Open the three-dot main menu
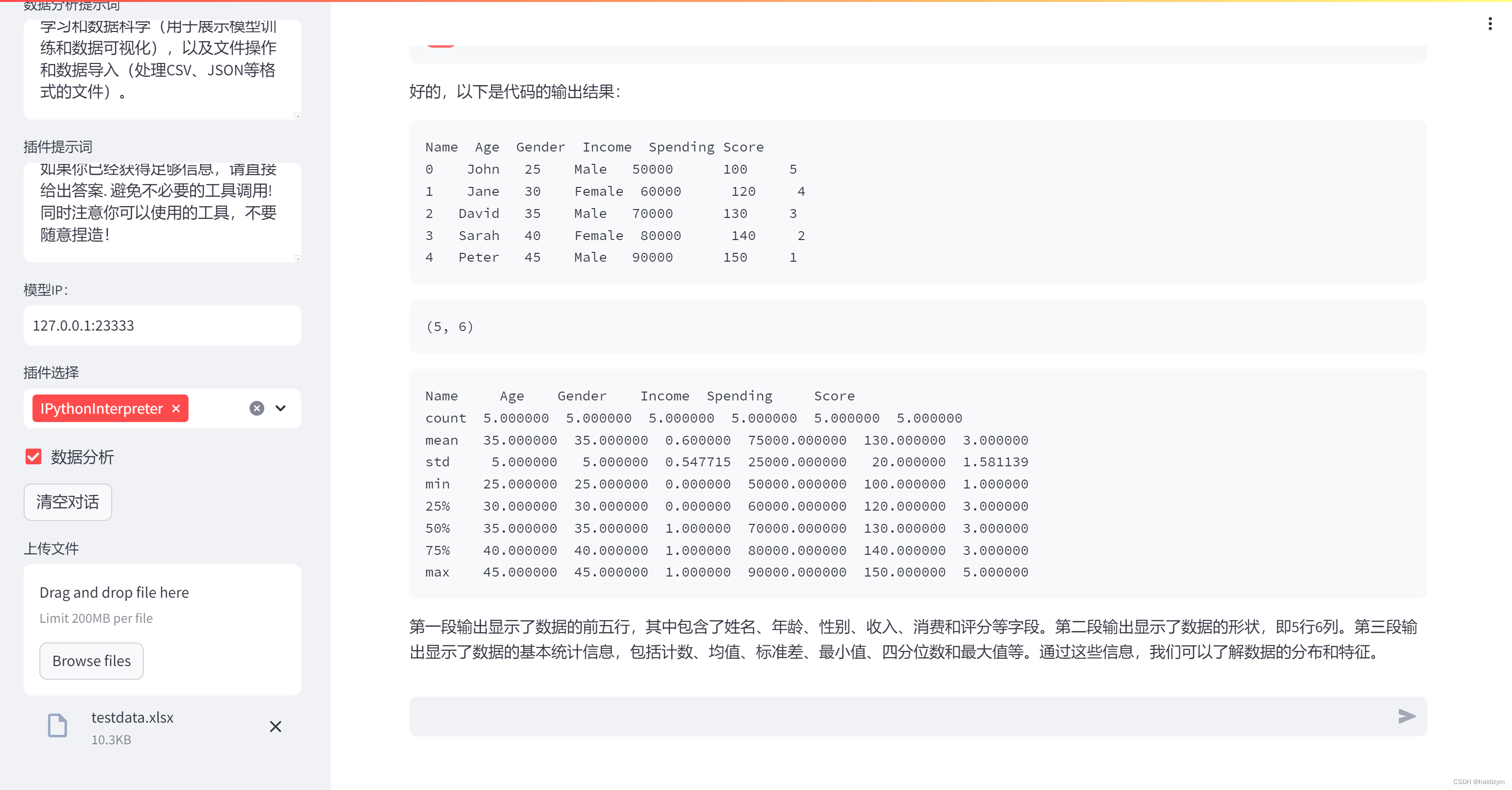1512x790 pixels. (1490, 24)
